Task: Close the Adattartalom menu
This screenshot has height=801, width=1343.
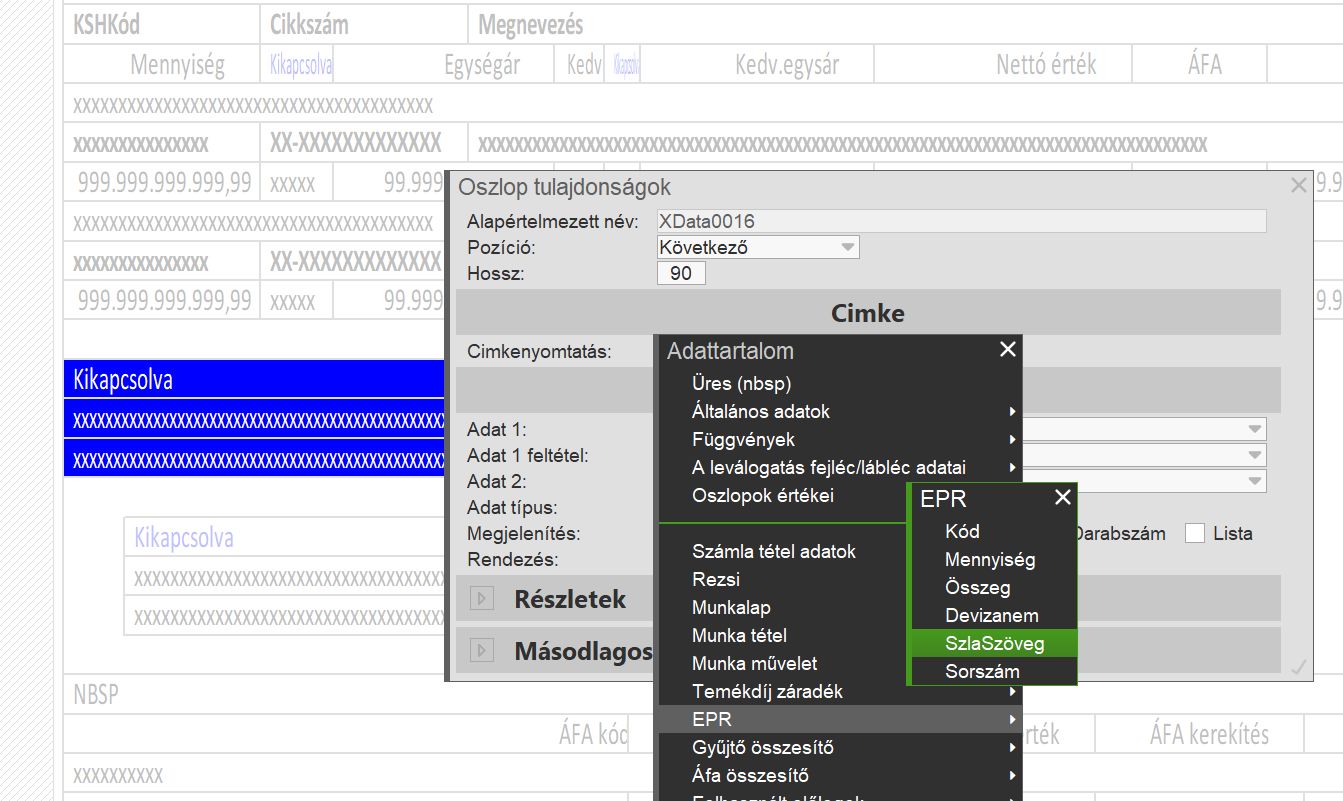Action: (x=1007, y=349)
